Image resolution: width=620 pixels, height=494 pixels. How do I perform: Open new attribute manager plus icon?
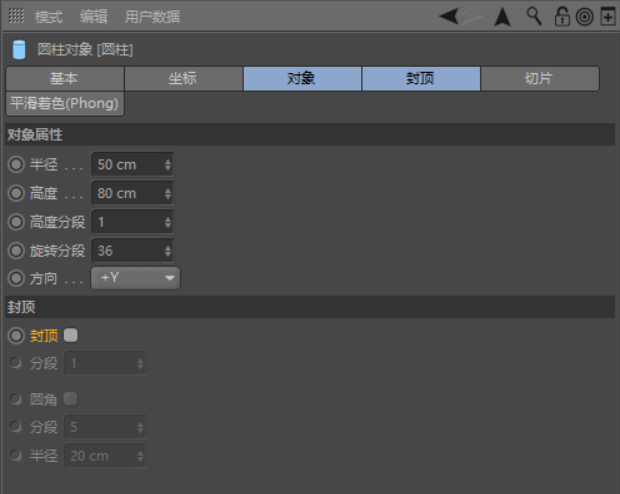pyautogui.click(x=608, y=17)
